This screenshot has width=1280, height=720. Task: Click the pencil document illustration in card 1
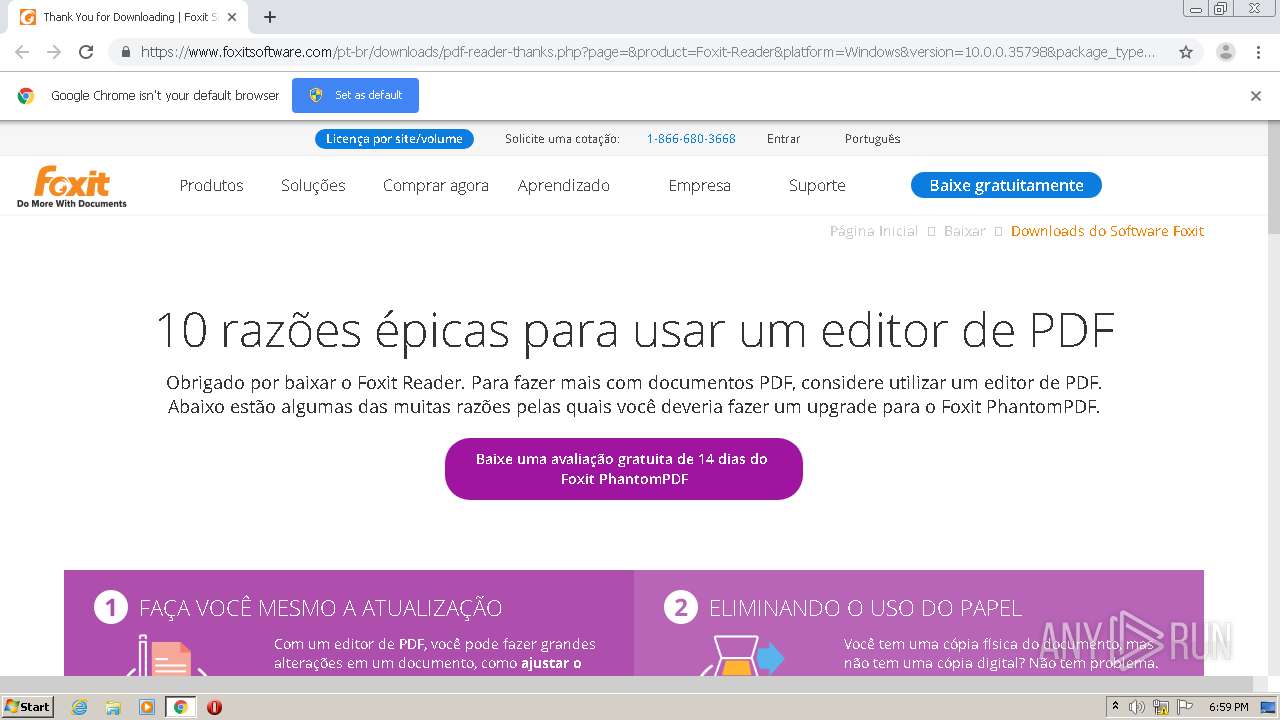click(x=167, y=656)
